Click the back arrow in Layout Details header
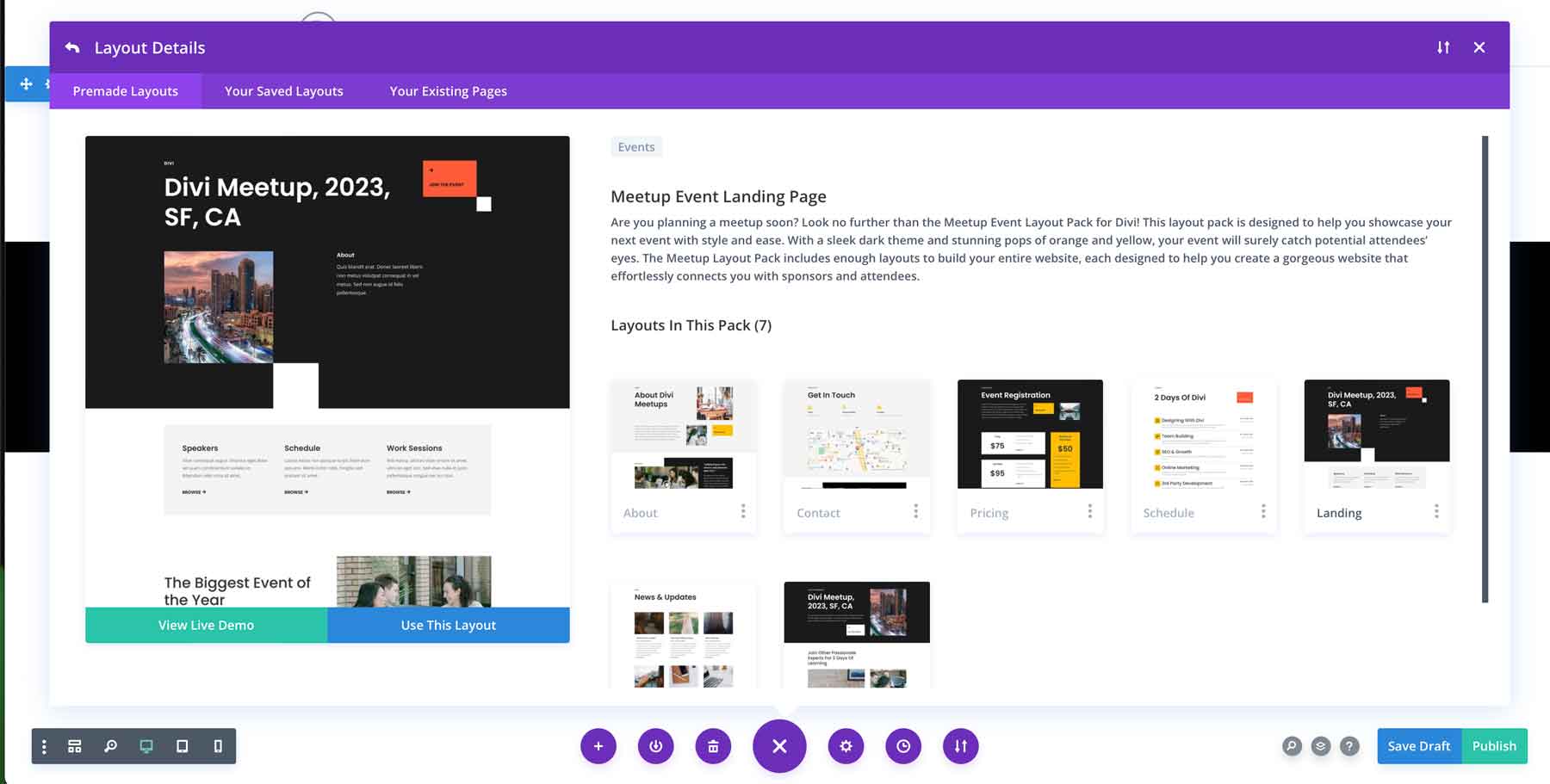Screen dimensions: 1550x784 coord(72,47)
